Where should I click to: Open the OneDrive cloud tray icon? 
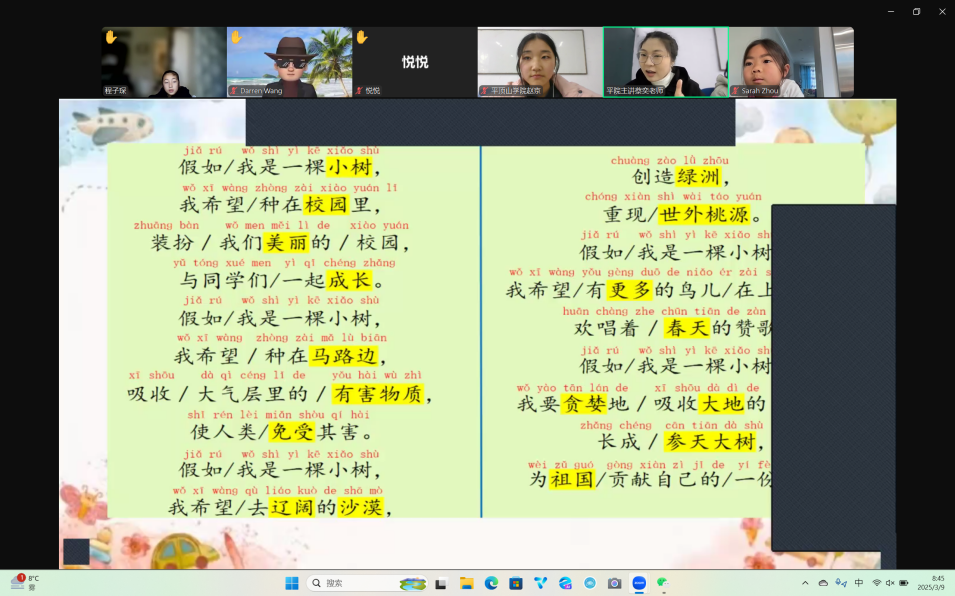click(x=823, y=583)
